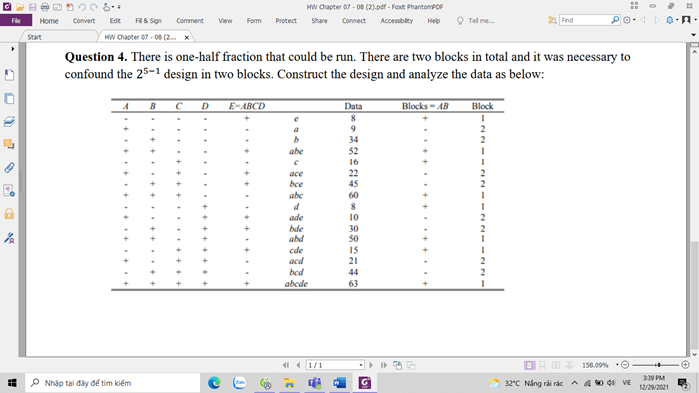This screenshot has width=699, height=393.
Task: Save the document with the diskette icon
Action: click(33, 7)
